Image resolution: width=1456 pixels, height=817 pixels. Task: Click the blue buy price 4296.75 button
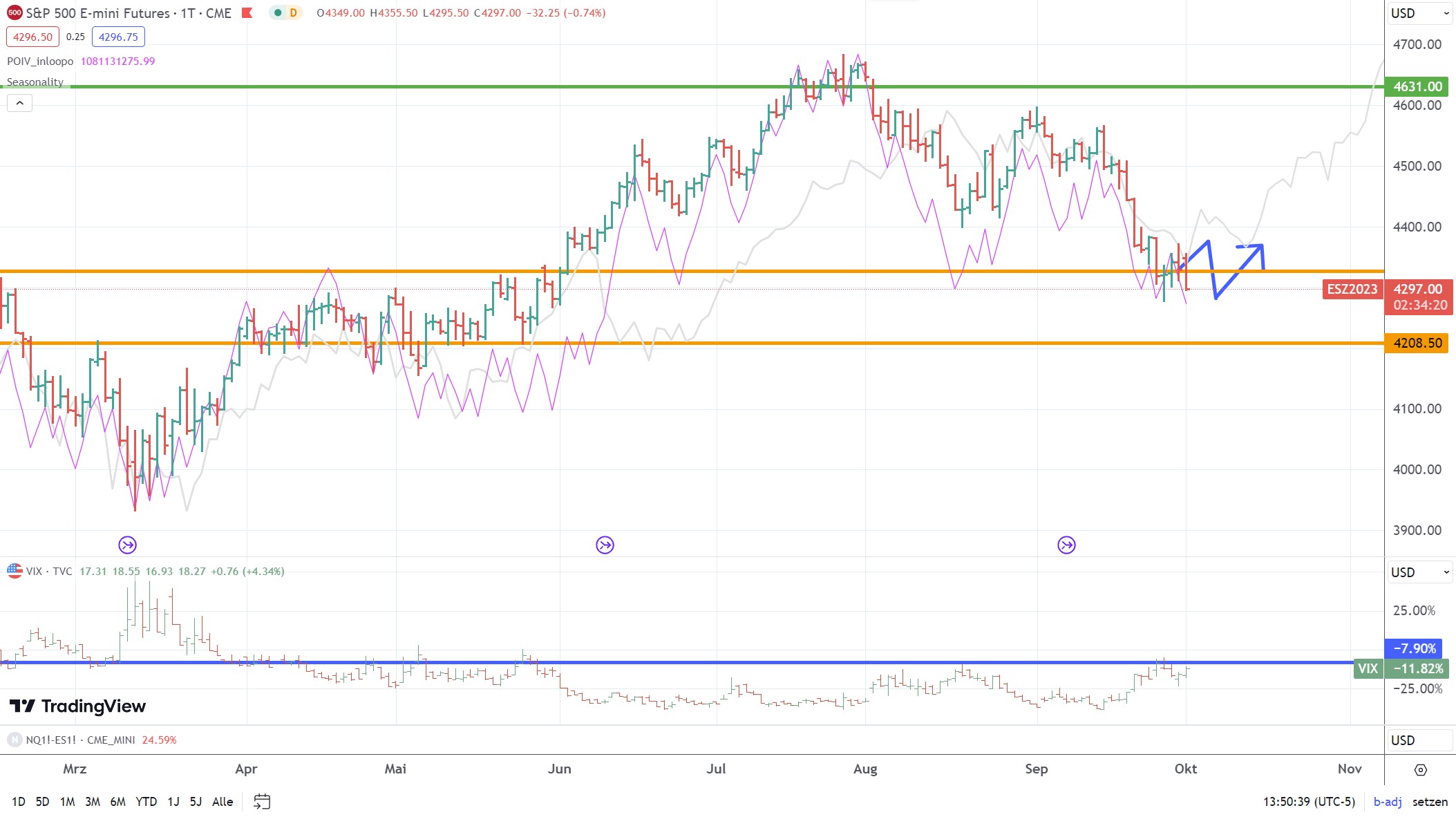(x=118, y=37)
